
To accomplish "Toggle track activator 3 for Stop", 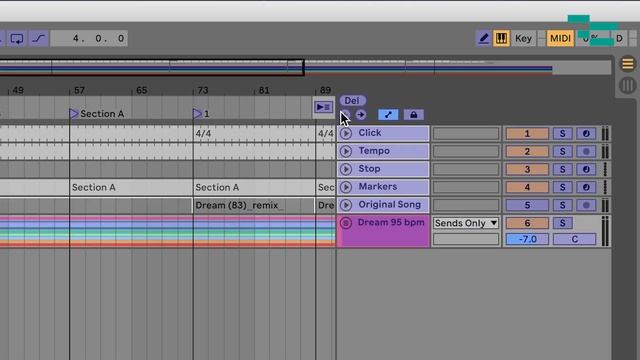I will (x=527, y=169).
